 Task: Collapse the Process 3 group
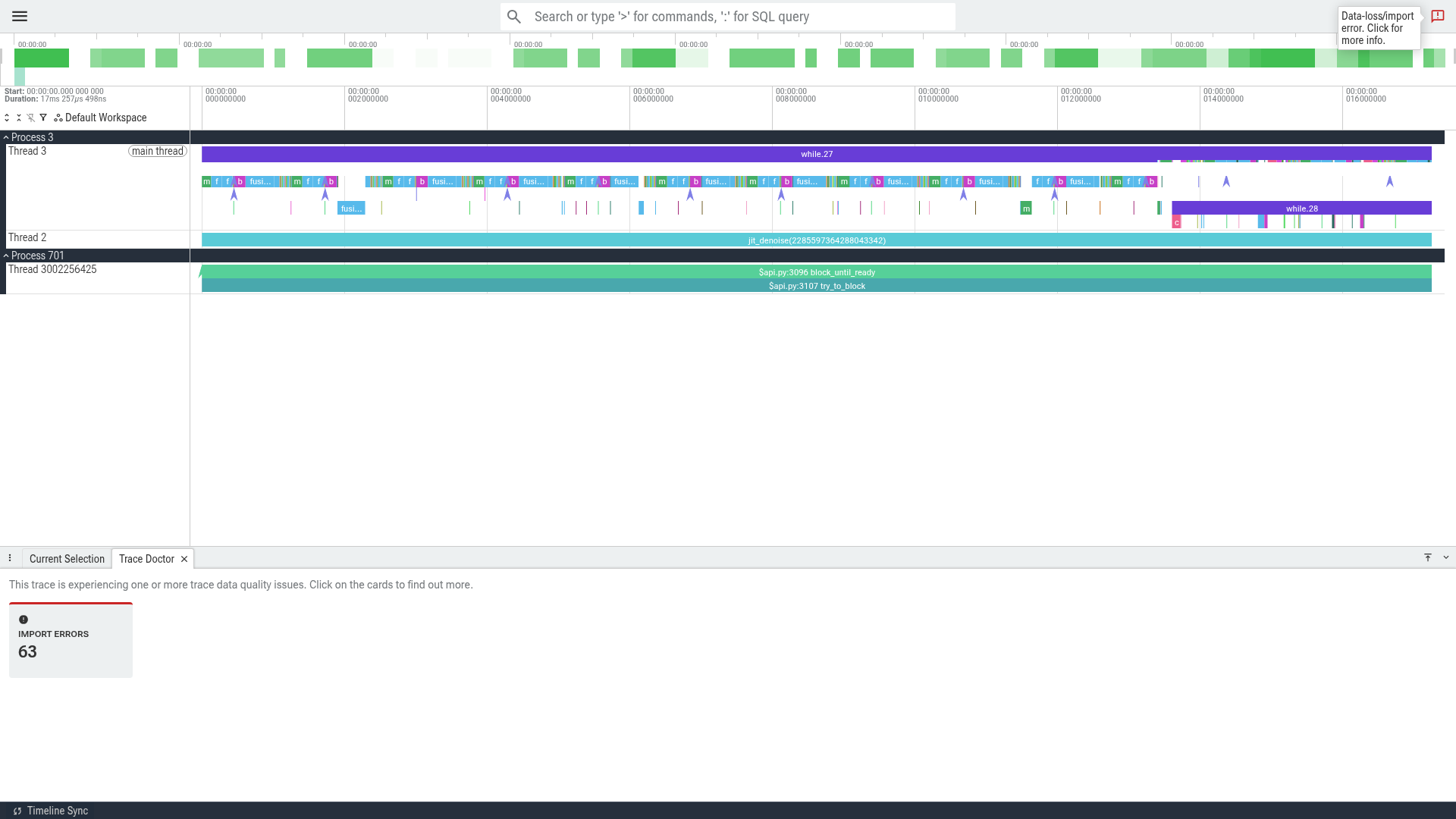[x=6, y=137]
